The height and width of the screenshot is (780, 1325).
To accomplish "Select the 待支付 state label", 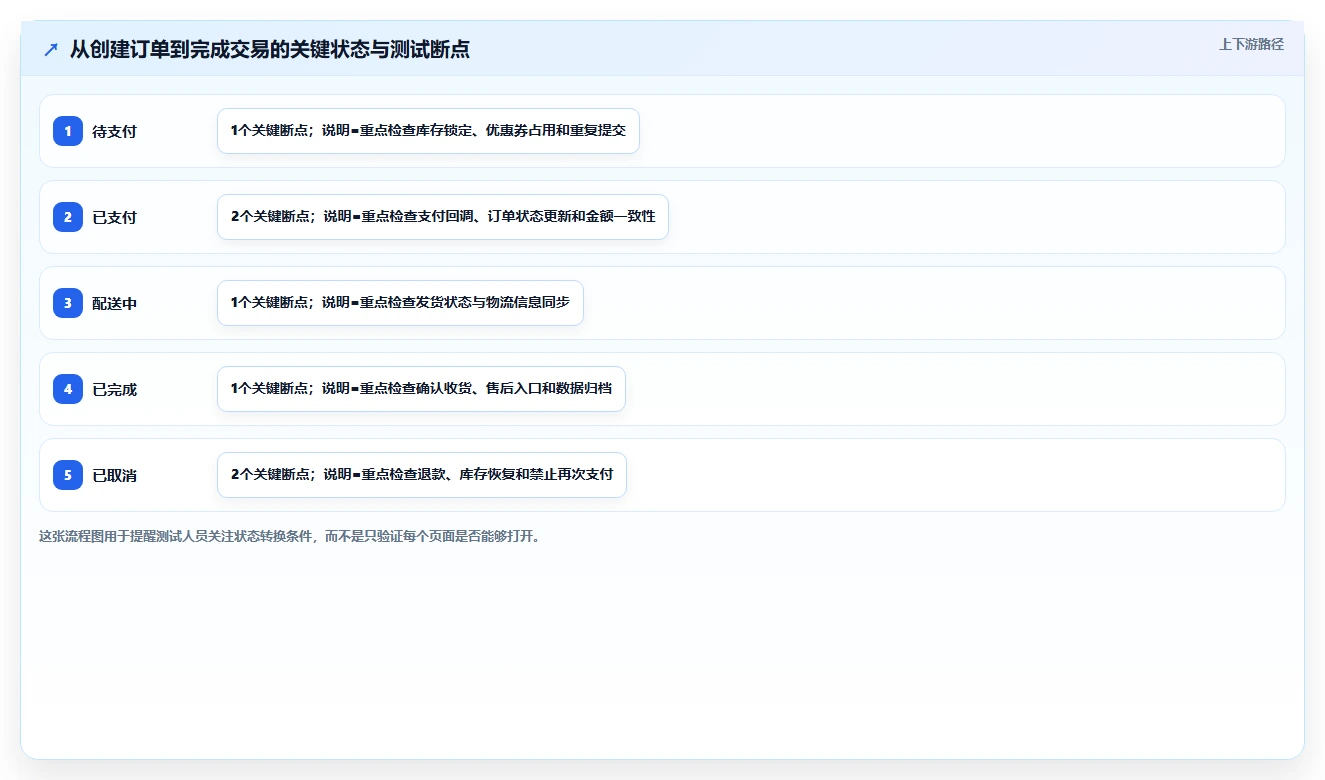I will click(114, 131).
